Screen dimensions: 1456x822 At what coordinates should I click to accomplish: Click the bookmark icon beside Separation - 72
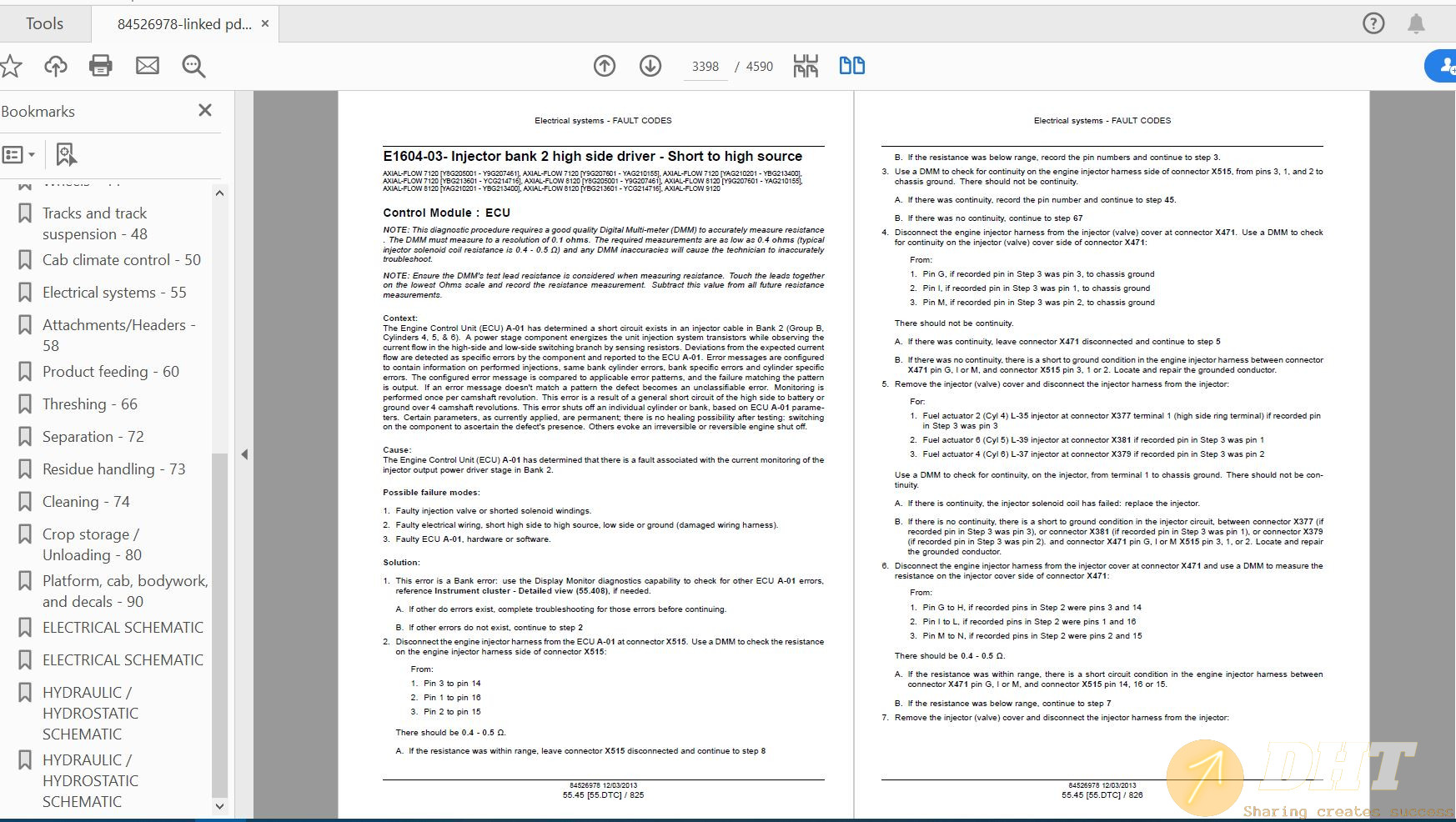click(25, 436)
